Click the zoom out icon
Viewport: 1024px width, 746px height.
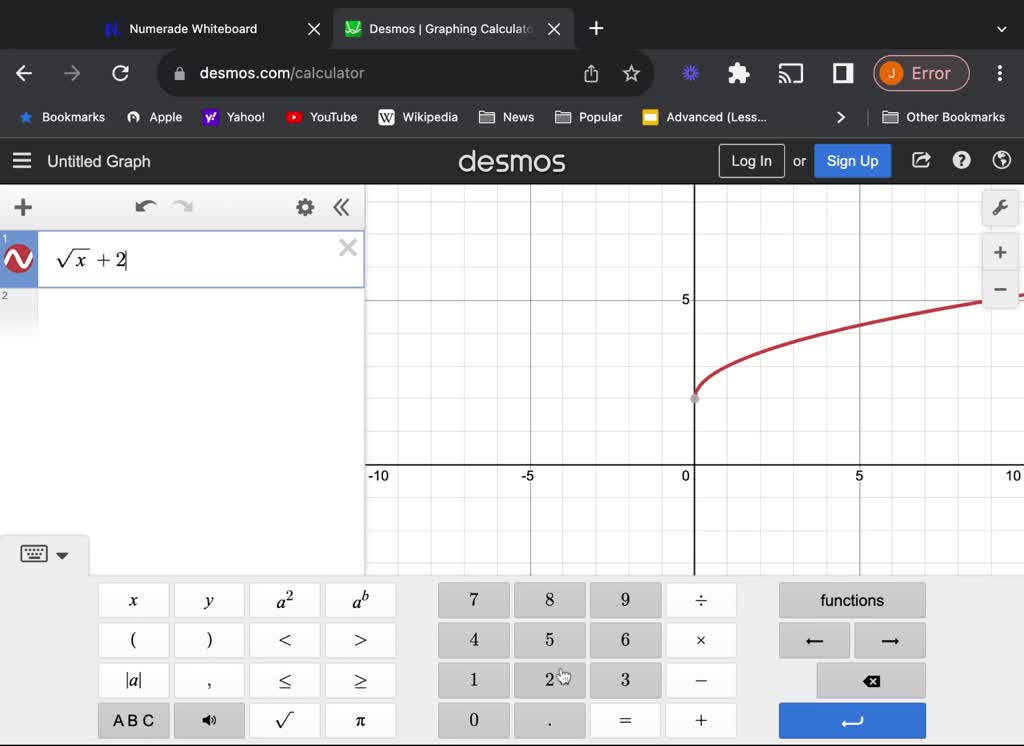(x=999, y=290)
